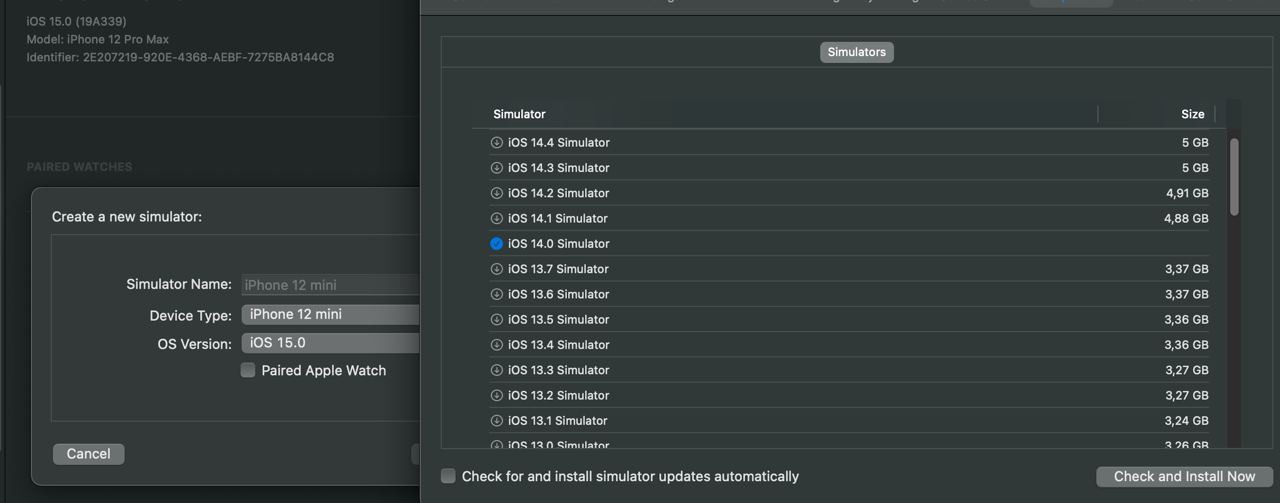Click the 3,24 GB size value
Viewport: 1280px width, 503px height.
[1187, 420]
